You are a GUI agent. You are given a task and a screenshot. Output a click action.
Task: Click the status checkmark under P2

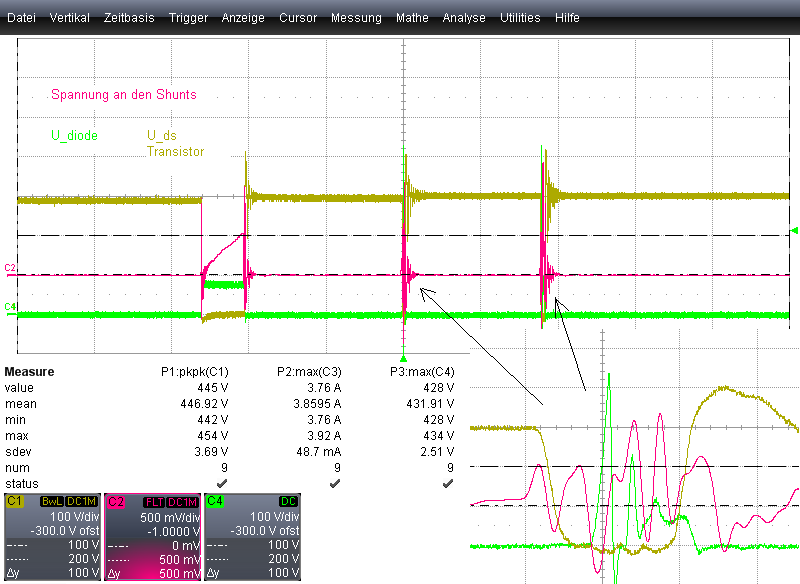(334, 483)
